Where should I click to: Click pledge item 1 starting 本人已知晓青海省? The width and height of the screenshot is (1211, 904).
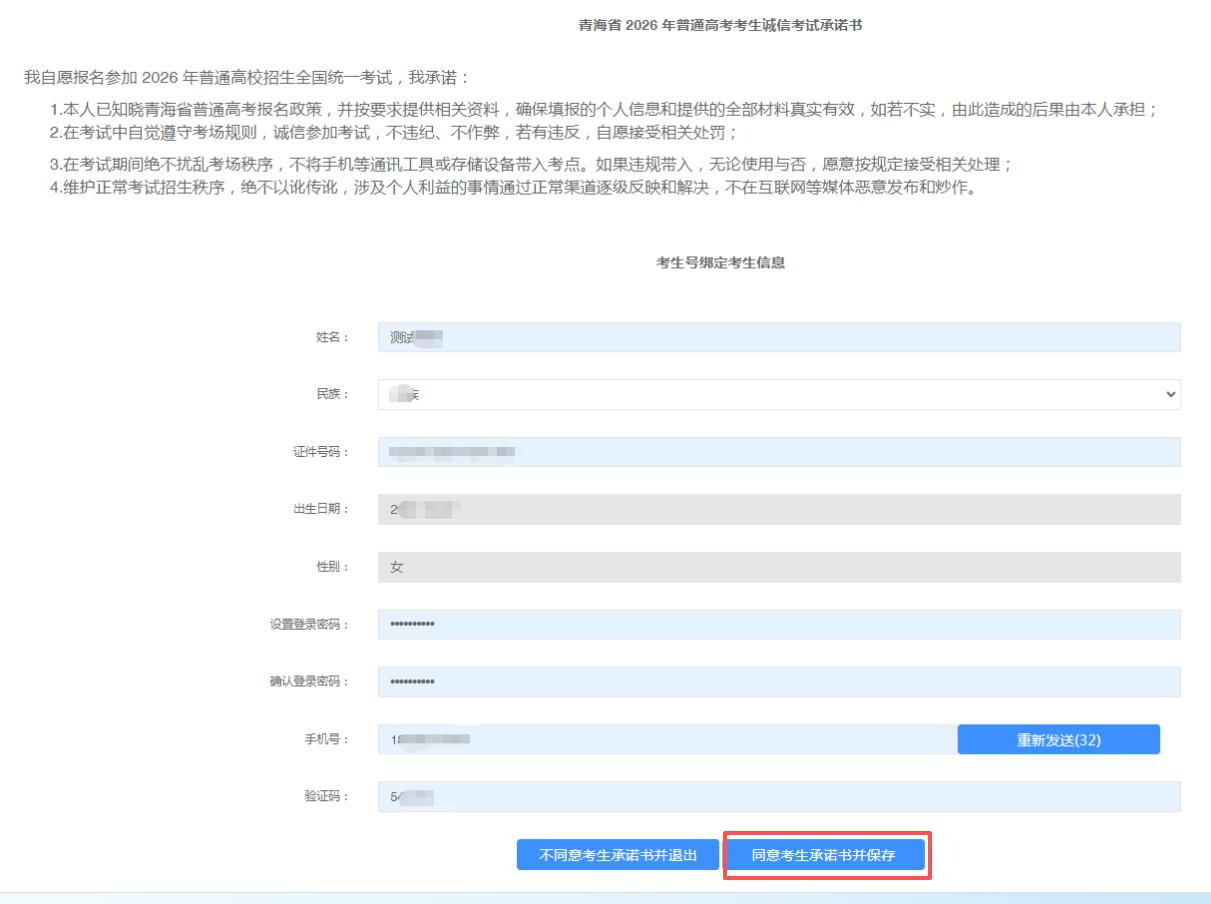point(604,109)
